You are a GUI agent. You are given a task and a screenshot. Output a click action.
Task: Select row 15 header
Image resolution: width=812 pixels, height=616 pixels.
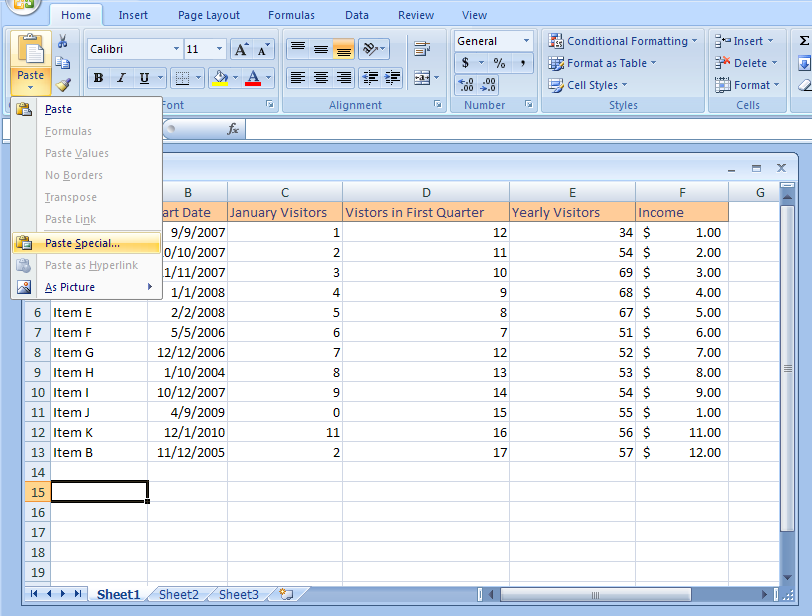point(37,492)
